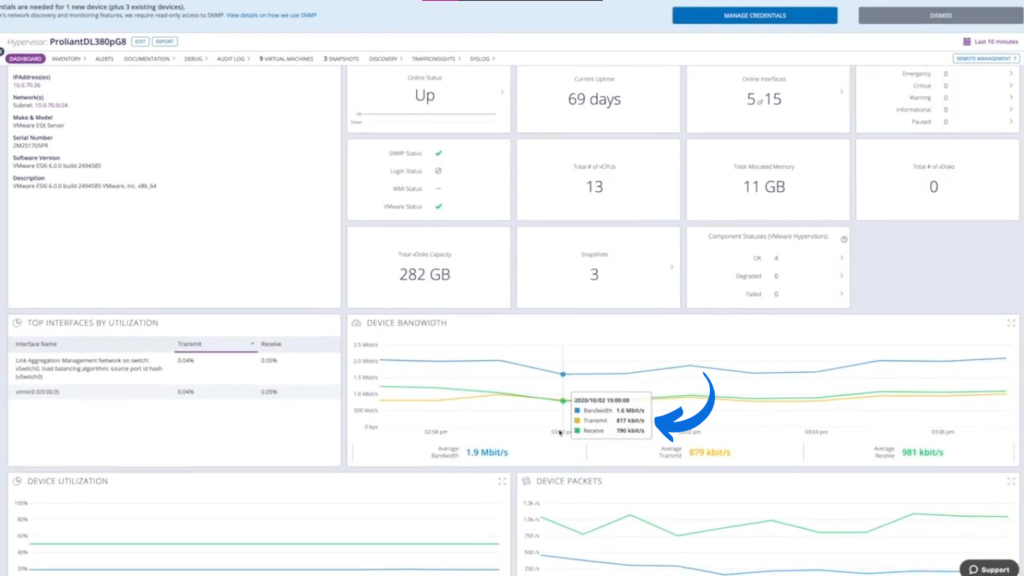
Task: Click the Login Status disabled icon
Action: [x=438, y=171]
